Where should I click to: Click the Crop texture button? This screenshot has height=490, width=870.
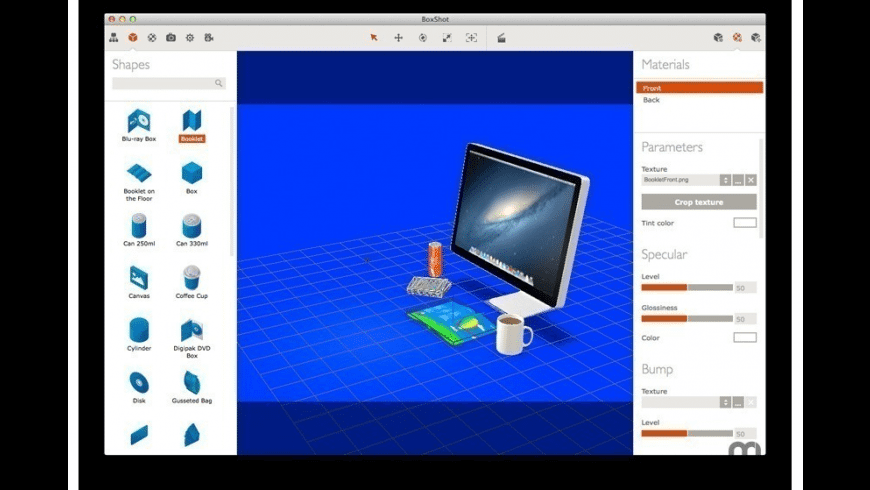pos(699,202)
